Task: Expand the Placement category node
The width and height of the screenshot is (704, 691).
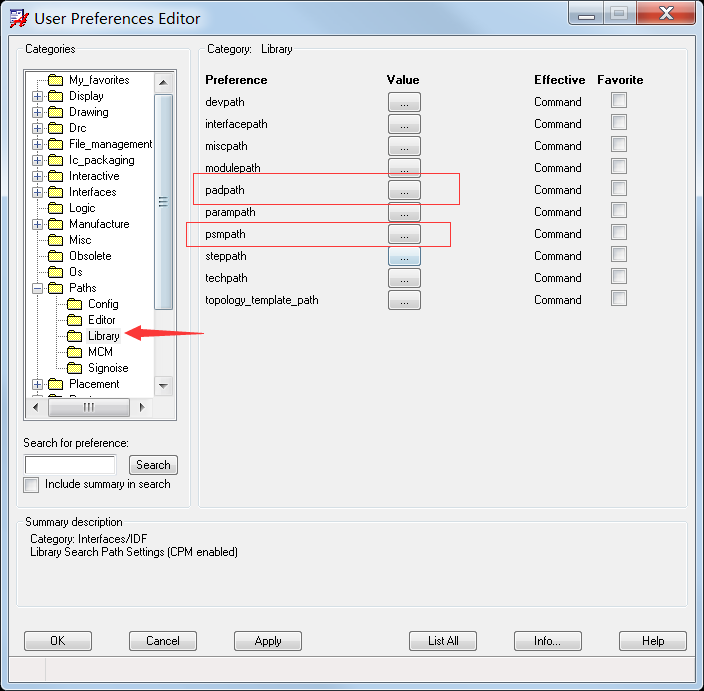Action: coord(37,384)
